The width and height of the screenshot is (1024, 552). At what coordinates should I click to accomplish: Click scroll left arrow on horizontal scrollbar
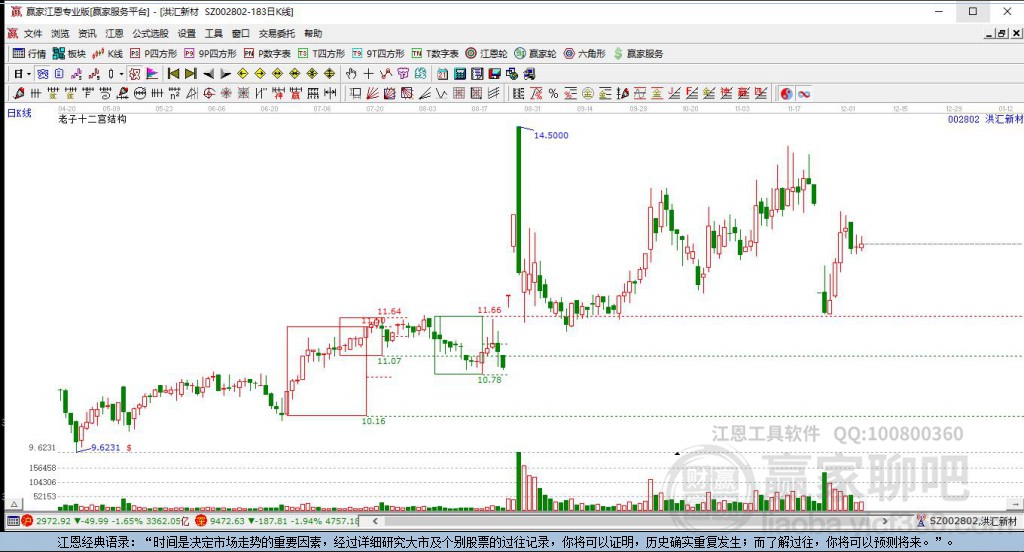coord(375,521)
